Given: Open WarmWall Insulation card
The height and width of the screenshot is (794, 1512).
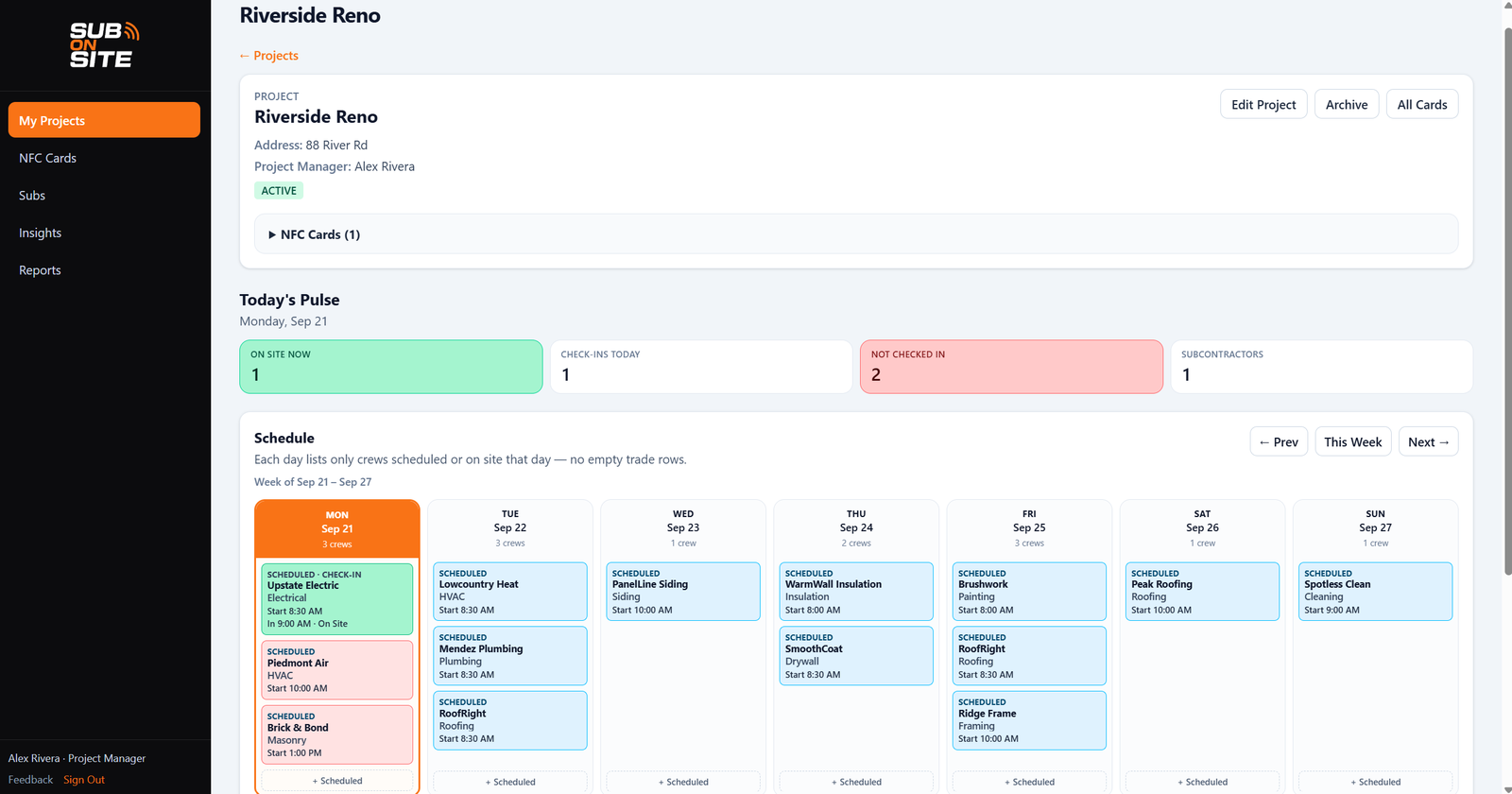Looking at the screenshot, I should click(x=856, y=592).
